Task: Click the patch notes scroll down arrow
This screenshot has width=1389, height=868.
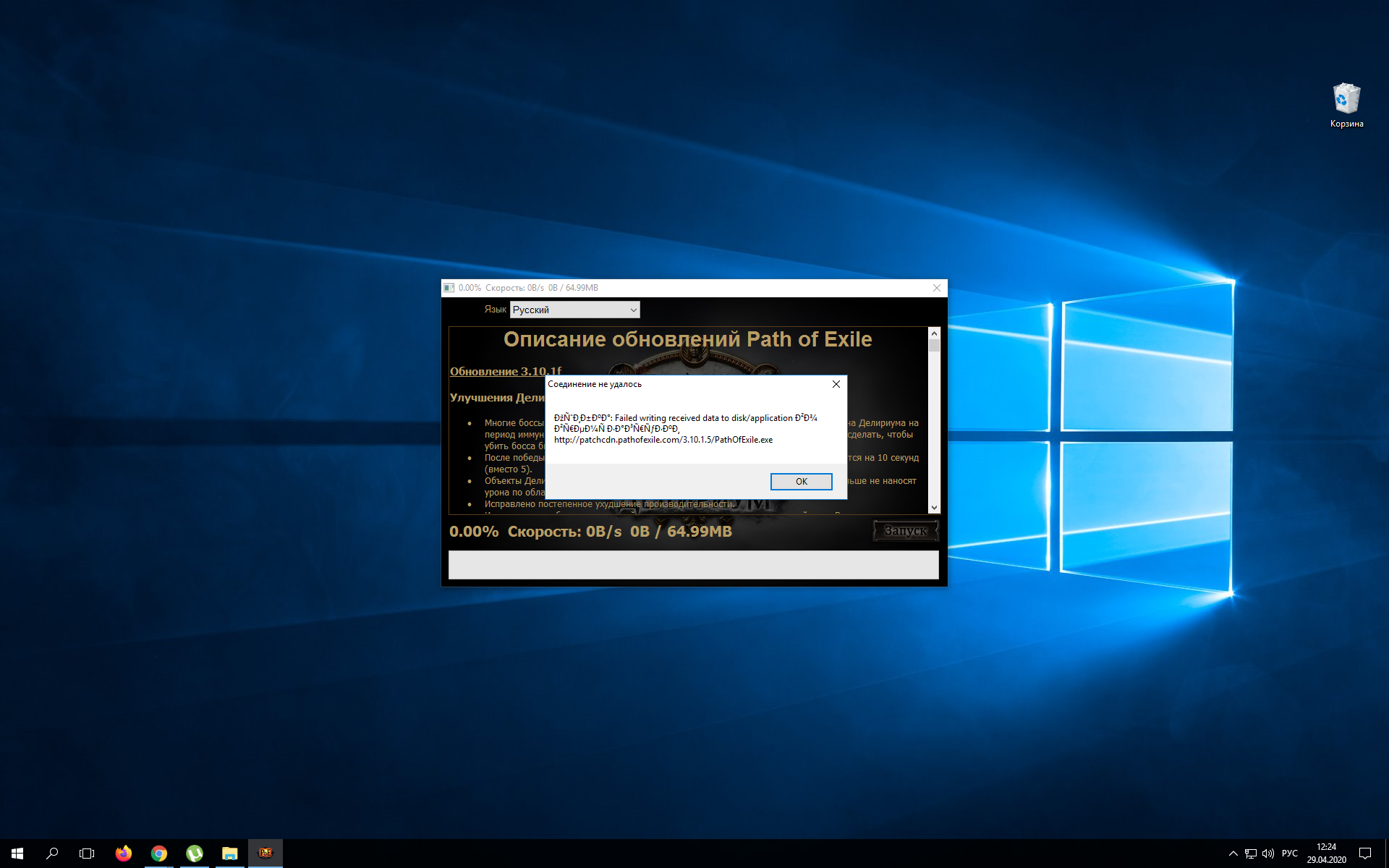Action: [934, 508]
